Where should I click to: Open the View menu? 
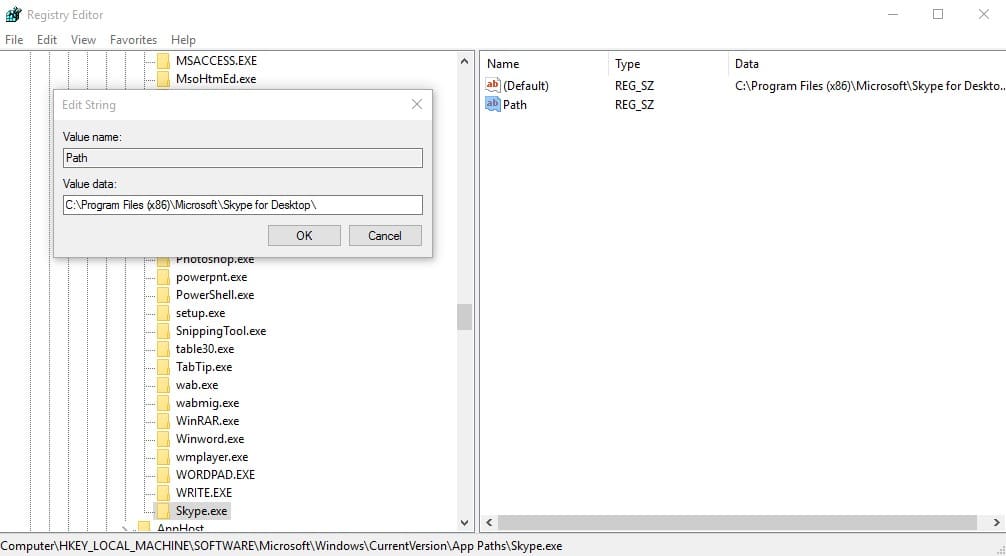pos(83,40)
